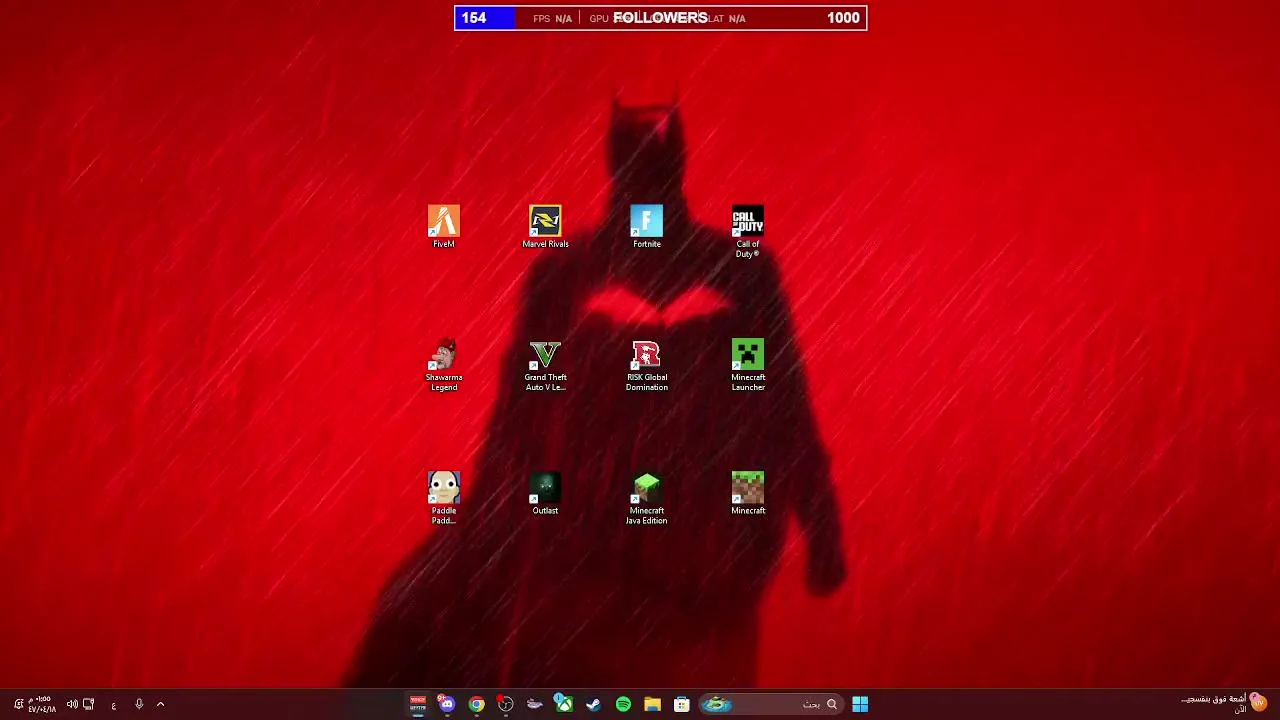
Task: Select the Paddle Paddle desktop shortcut
Action: (x=444, y=499)
